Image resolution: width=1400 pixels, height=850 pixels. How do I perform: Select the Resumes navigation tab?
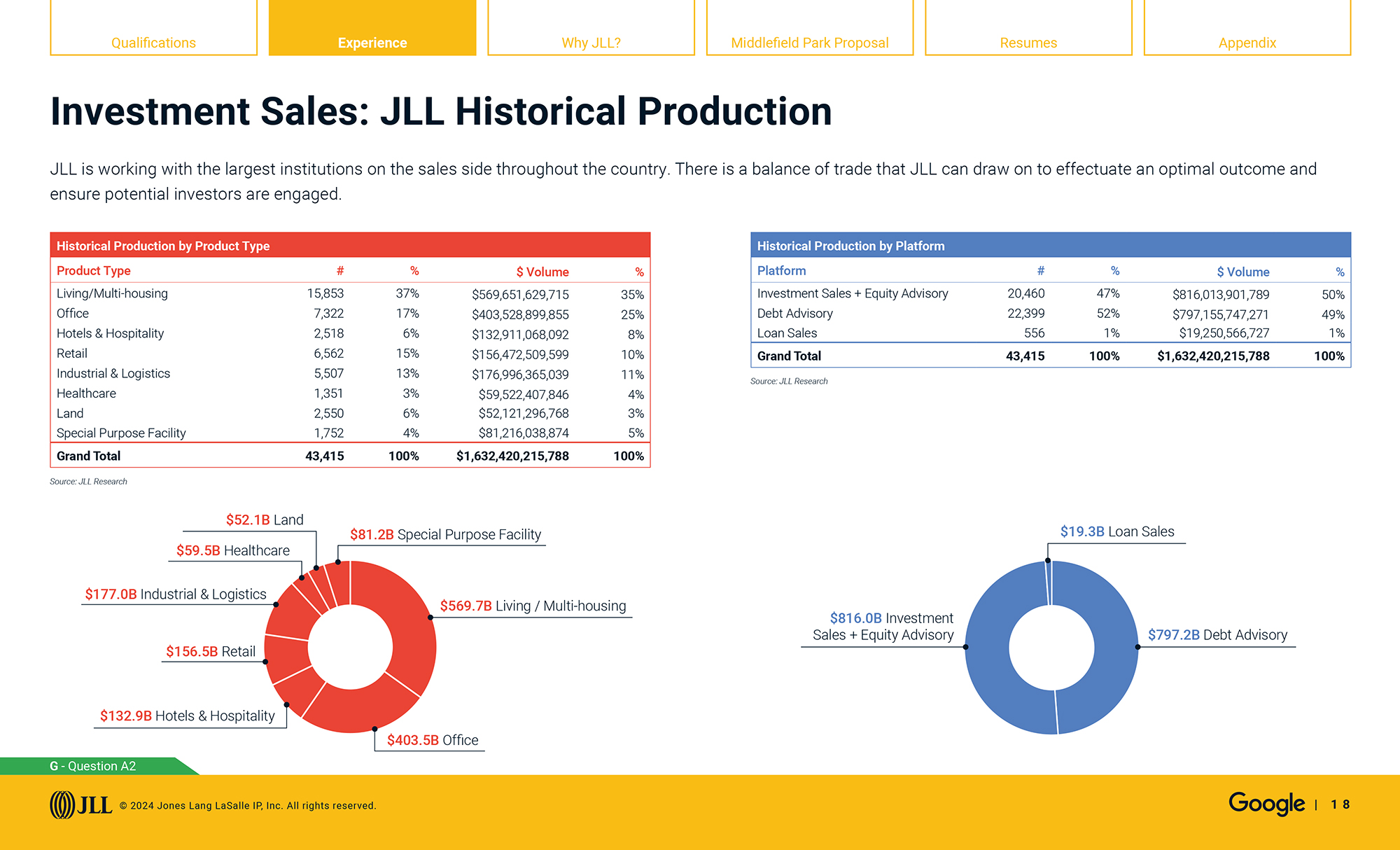(1028, 43)
